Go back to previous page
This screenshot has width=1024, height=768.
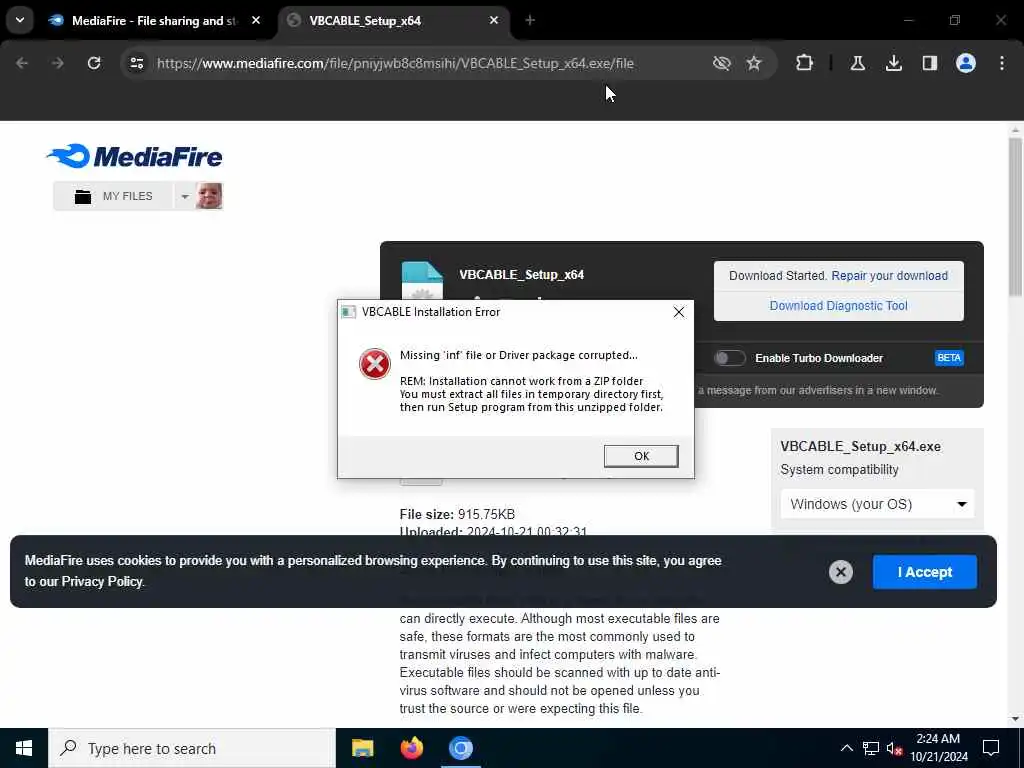click(x=22, y=63)
